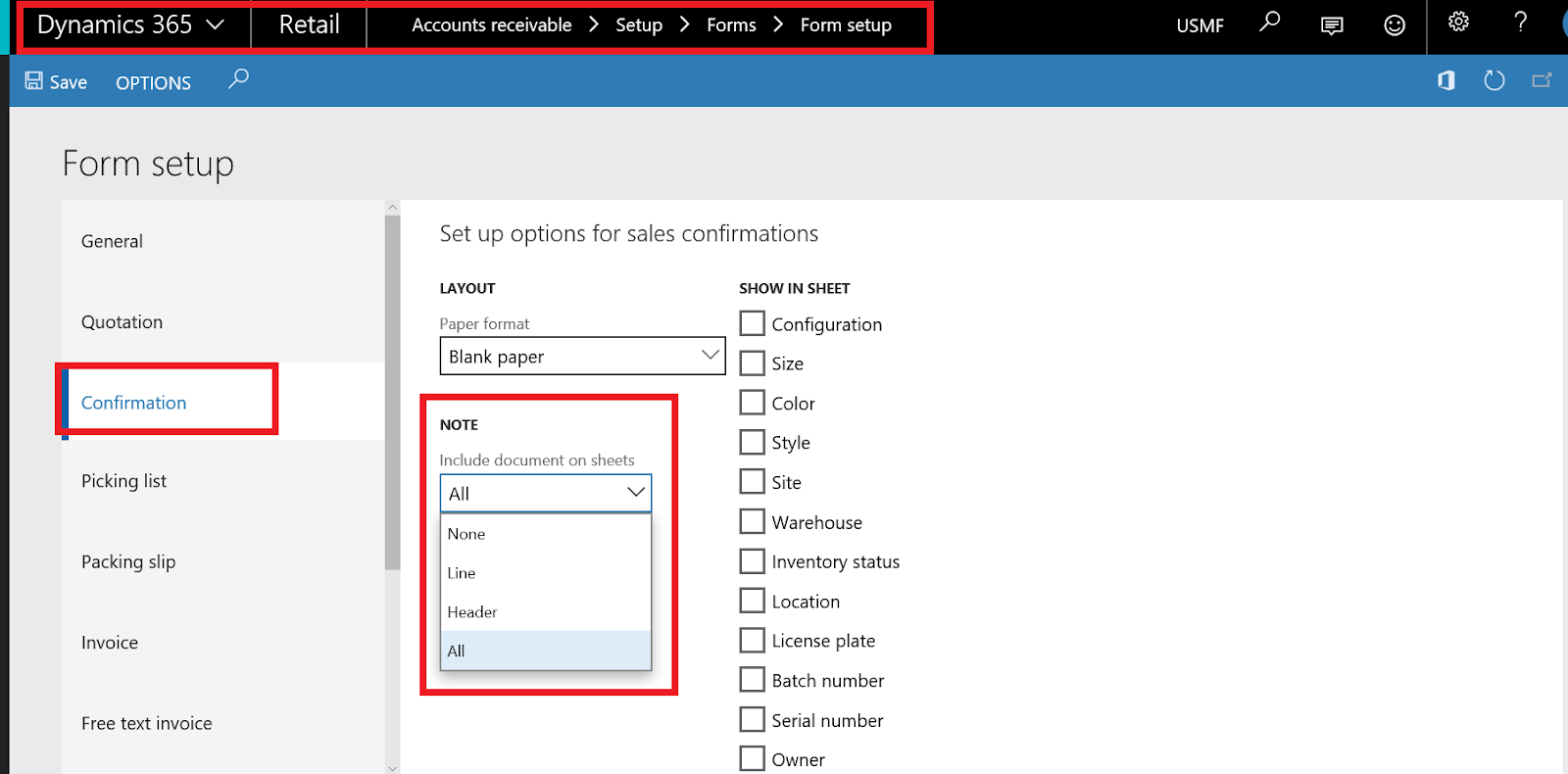Open the messages icon in top bar
This screenshot has width=1568, height=774.
[x=1332, y=25]
